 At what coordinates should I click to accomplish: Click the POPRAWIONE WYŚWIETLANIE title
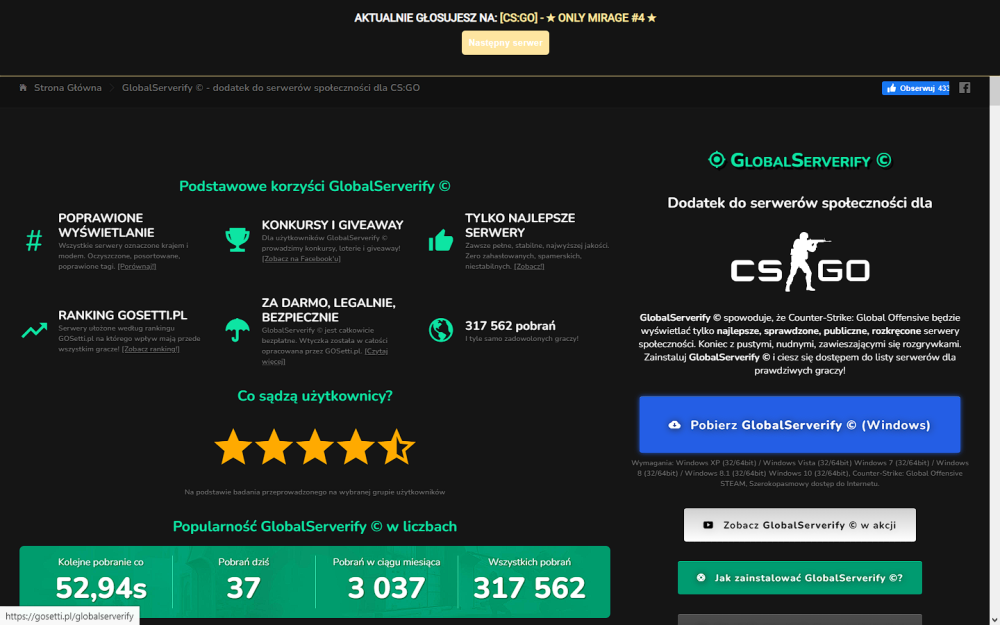[x=106, y=225]
